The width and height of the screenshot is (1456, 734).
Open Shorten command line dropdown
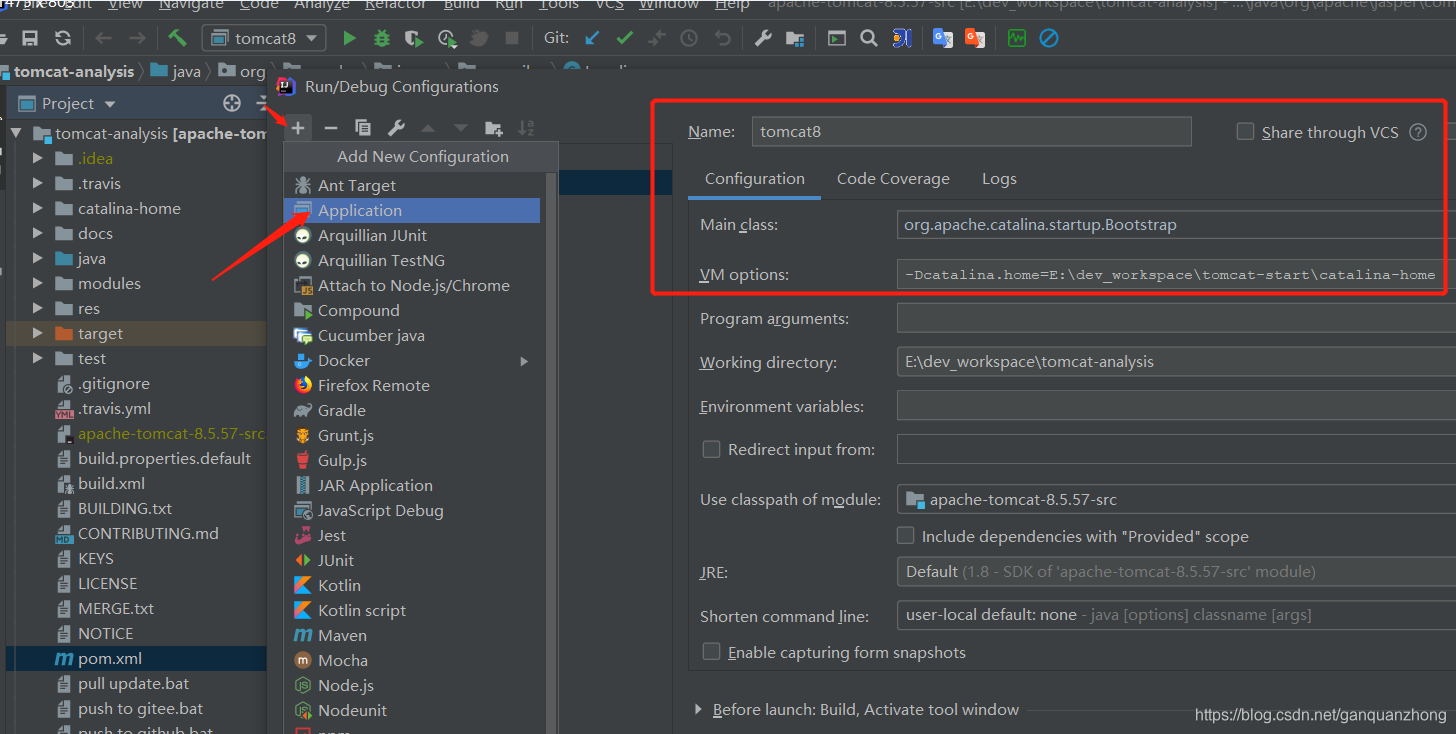[x=1176, y=615]
